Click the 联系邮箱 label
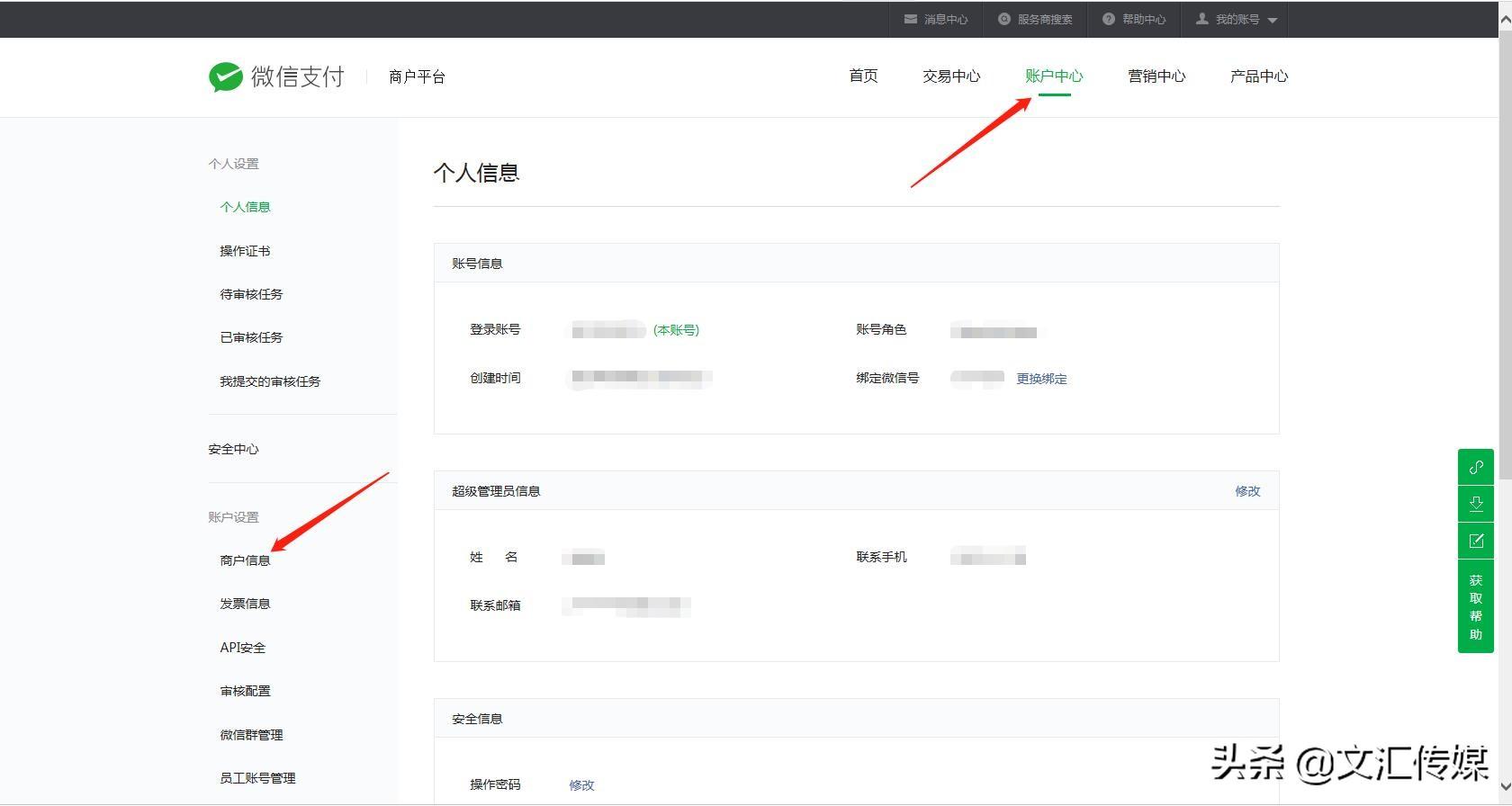Viewport: 1512px width, 806px height. [x=495, y=605]
